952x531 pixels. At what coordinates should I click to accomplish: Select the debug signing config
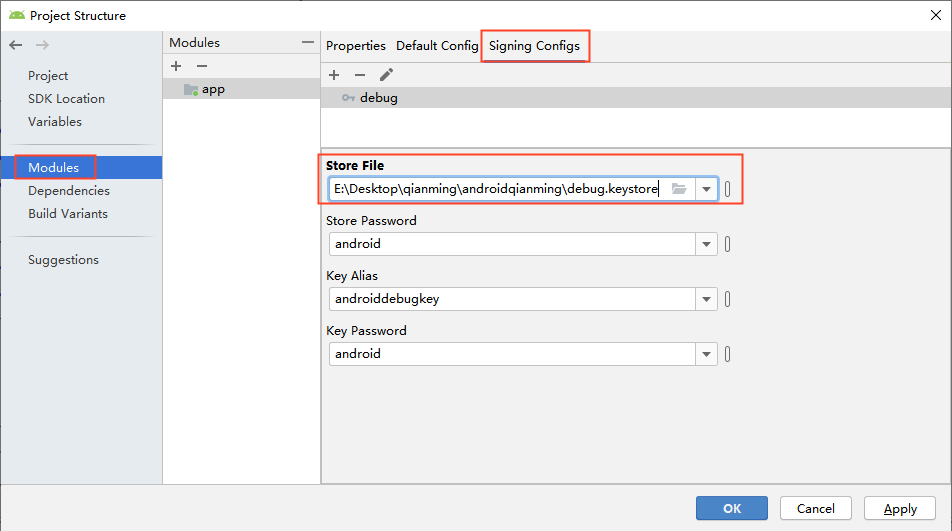[x=378, y=98]
